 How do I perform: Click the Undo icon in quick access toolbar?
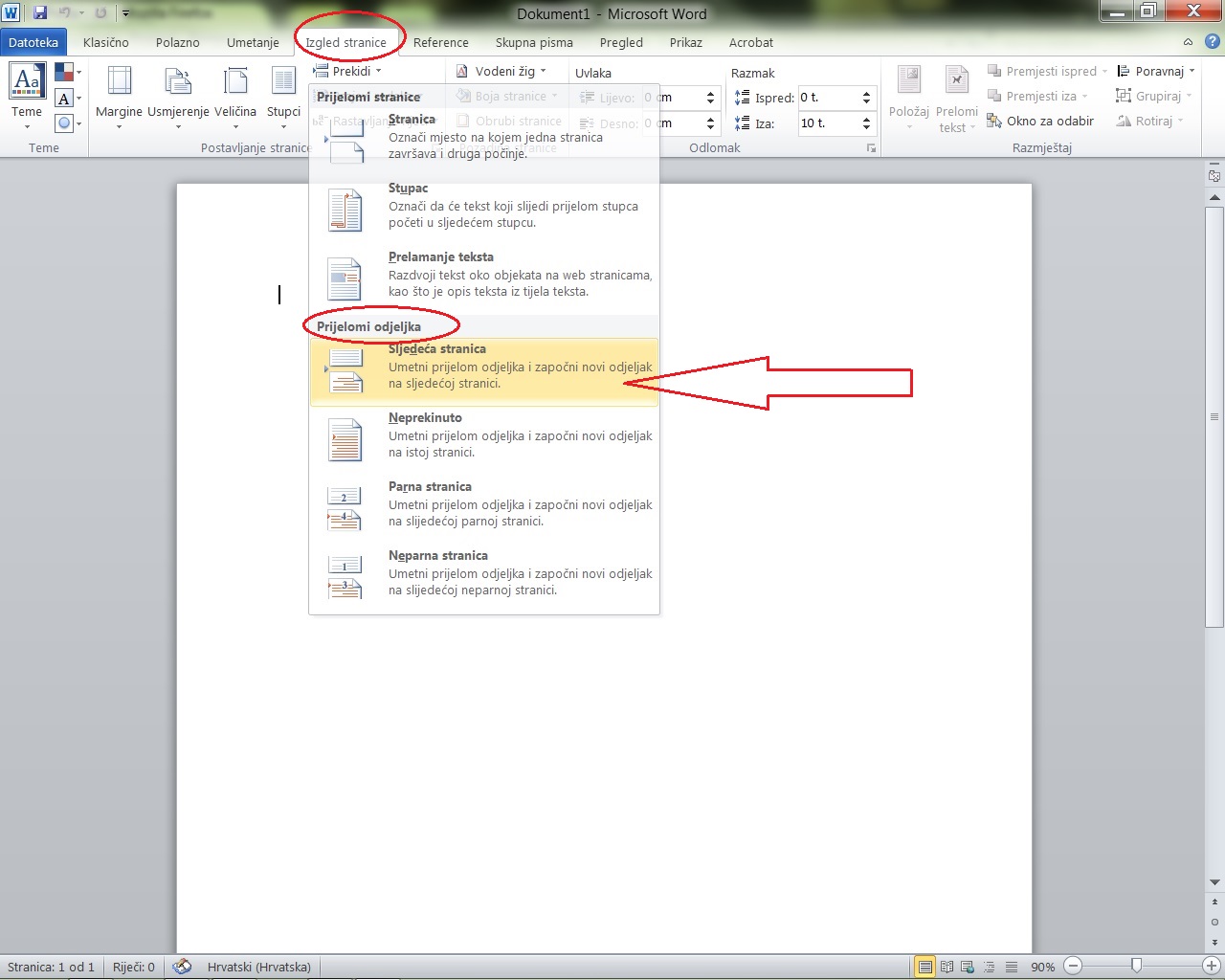65,13
